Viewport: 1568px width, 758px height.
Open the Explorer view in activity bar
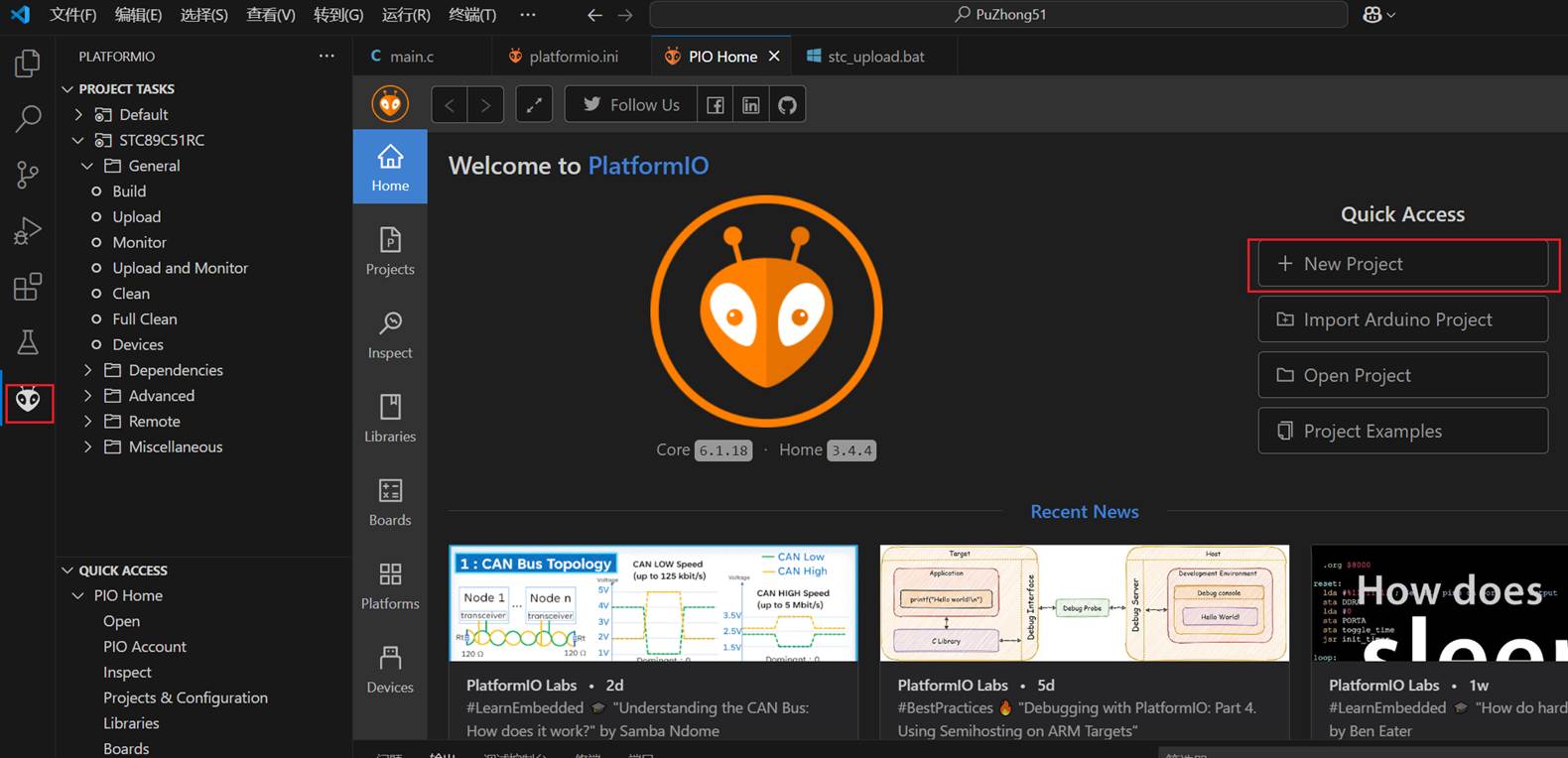point(28,63)
